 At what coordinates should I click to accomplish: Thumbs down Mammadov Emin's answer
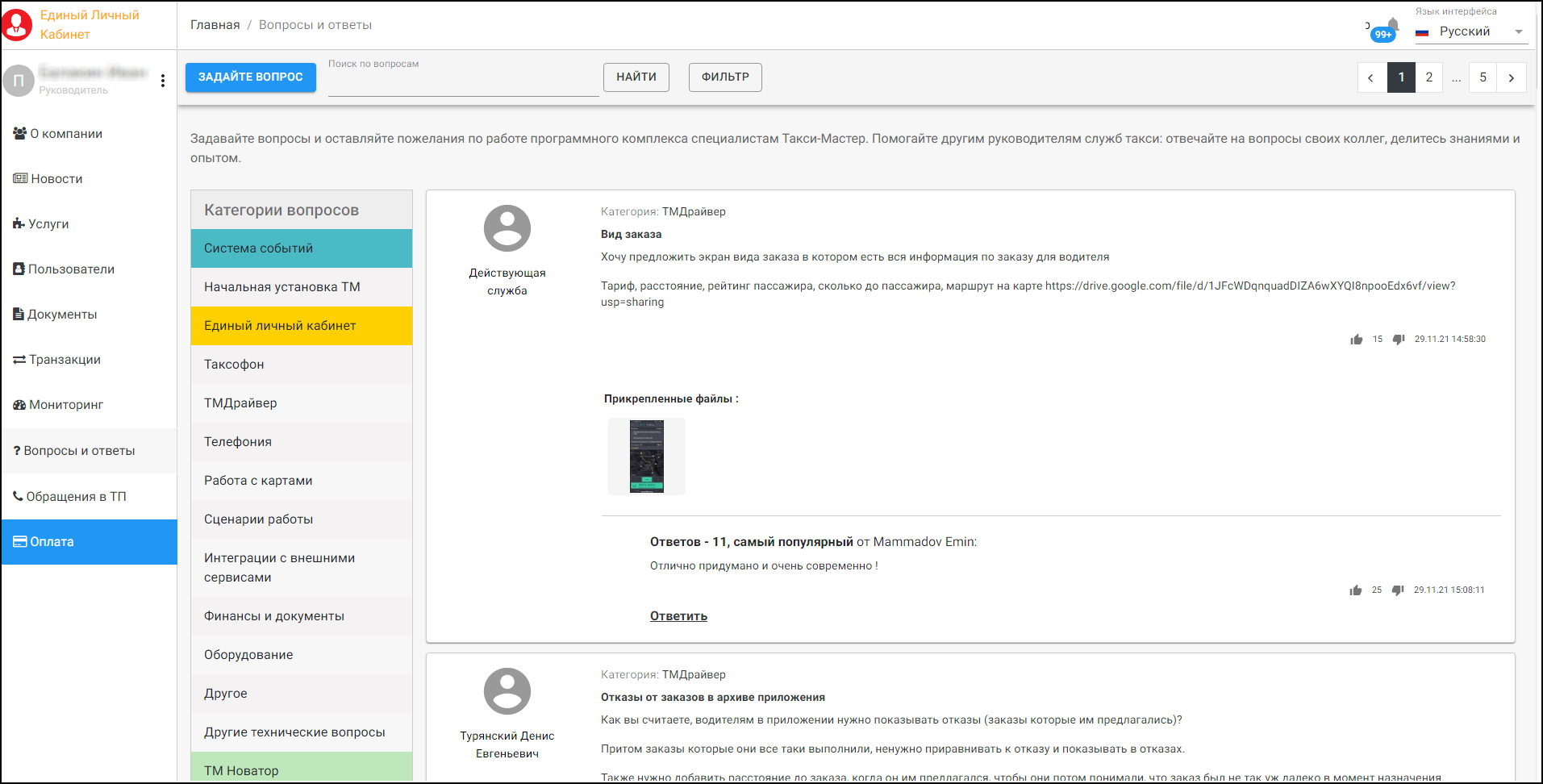(1397, 590)
